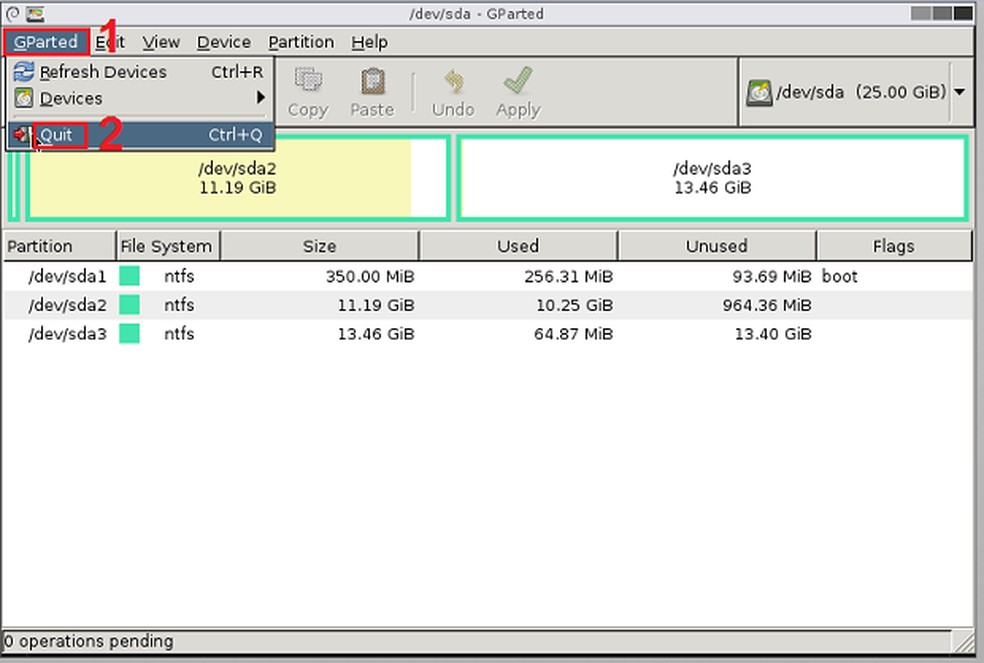The width and height of the screenshot is (984, 663).
Task: Click the Undo toolbar icon
Action: 454,81
